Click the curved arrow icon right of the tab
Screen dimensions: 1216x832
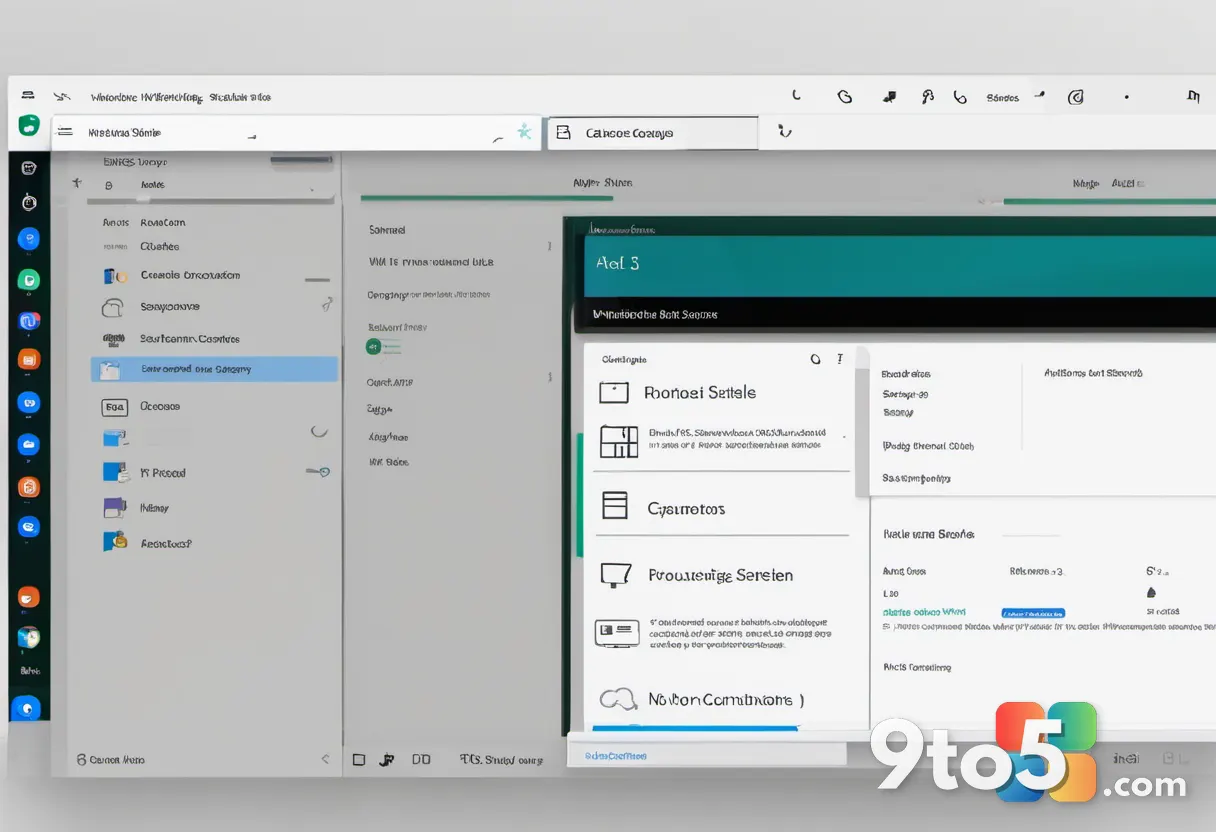point(784,131)
